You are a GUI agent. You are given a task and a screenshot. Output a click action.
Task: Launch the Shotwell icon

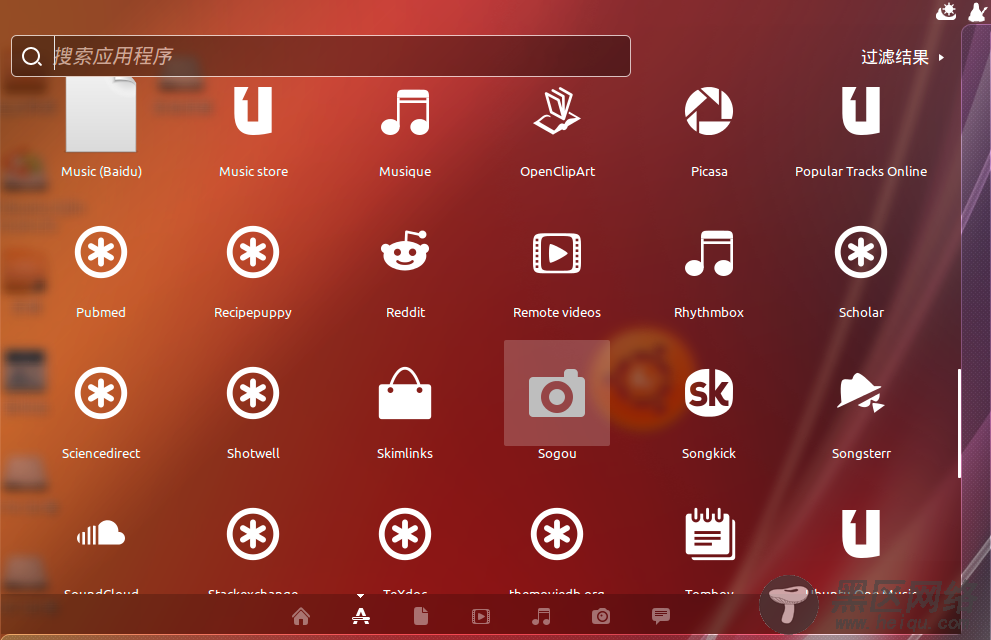253,393
